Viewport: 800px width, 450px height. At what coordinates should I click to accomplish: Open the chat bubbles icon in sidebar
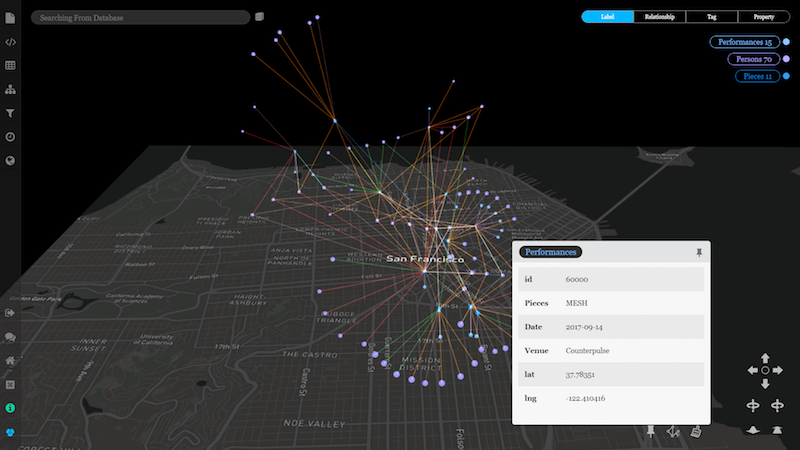[10, 337]
